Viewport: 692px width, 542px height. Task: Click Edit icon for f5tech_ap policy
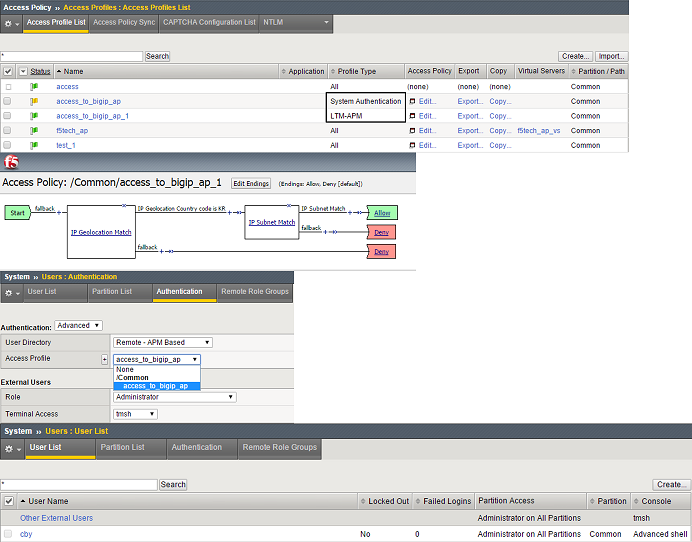412,130
